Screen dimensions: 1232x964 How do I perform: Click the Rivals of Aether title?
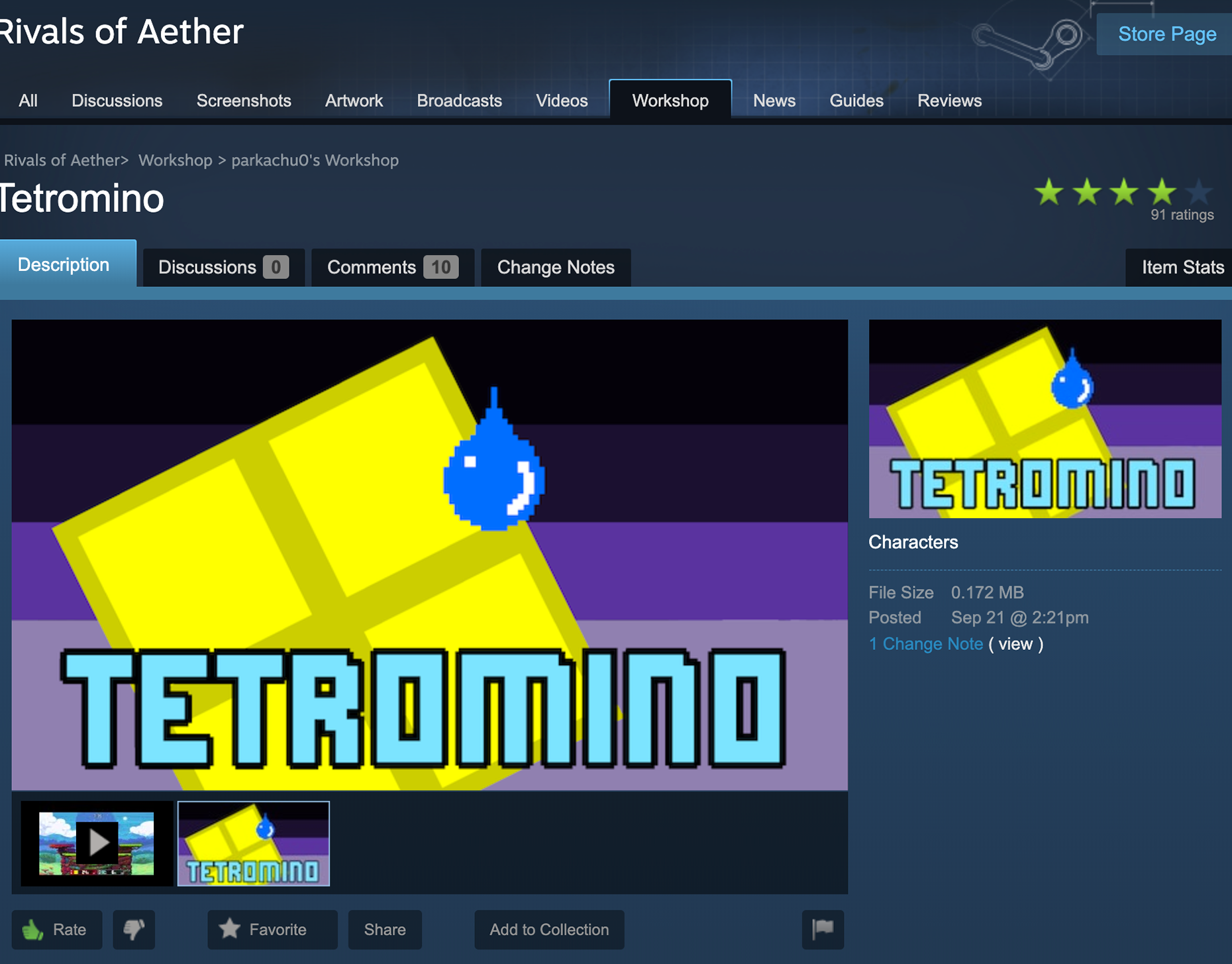[121, 31]
